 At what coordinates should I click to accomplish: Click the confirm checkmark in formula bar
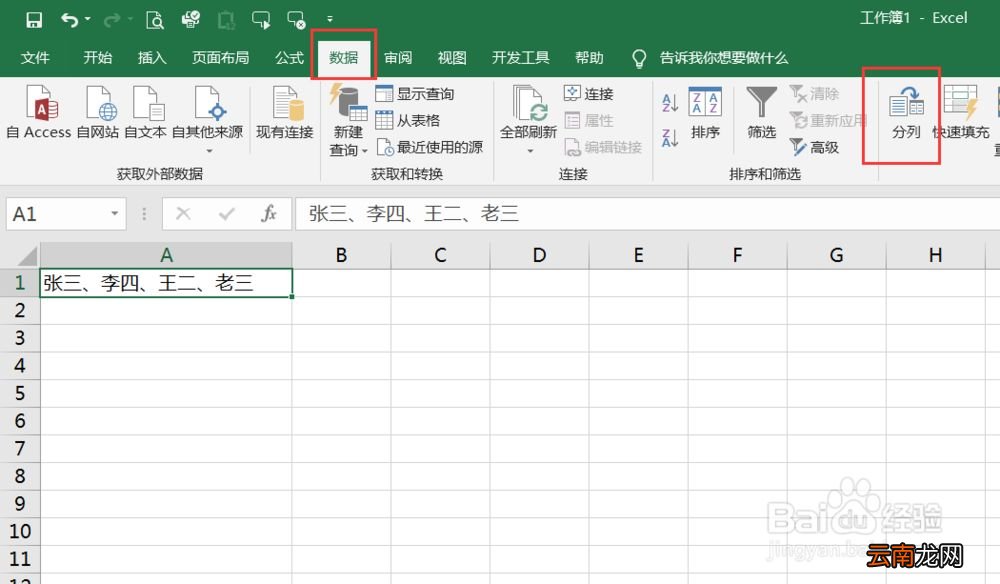226,214
